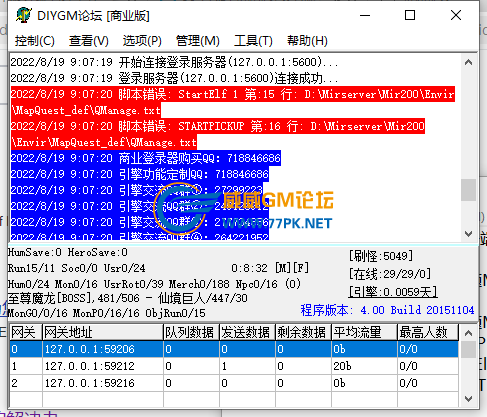Viewport: 487px width, 417px height.
Task: Open the 帮助(H) menu
Action: 307,41
